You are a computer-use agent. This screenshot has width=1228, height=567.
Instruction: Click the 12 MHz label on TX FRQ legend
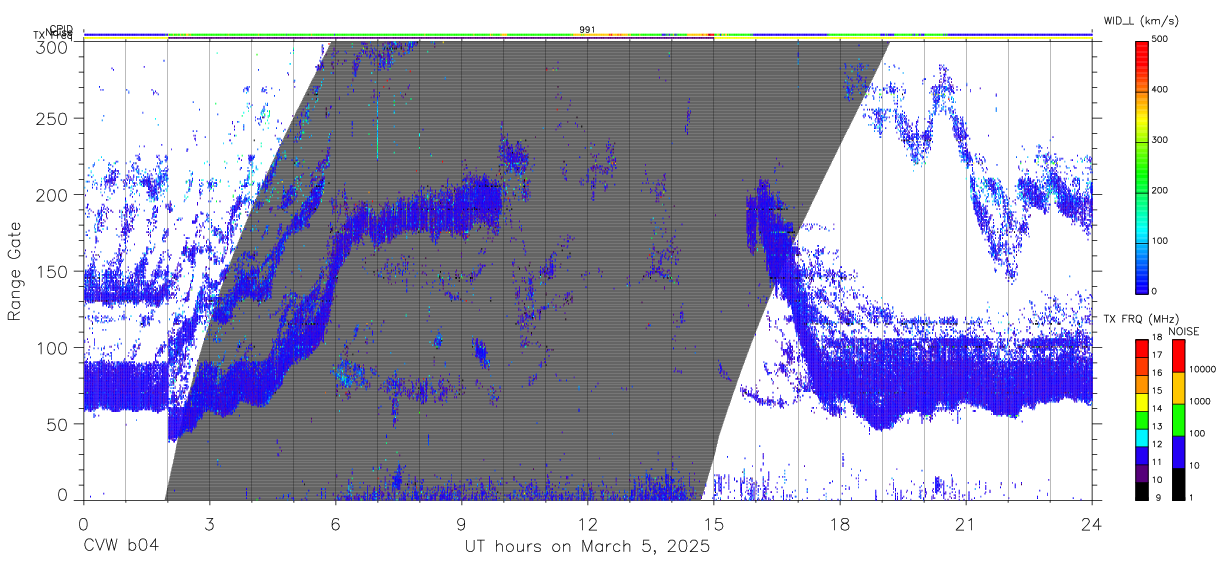(1158, 444)
